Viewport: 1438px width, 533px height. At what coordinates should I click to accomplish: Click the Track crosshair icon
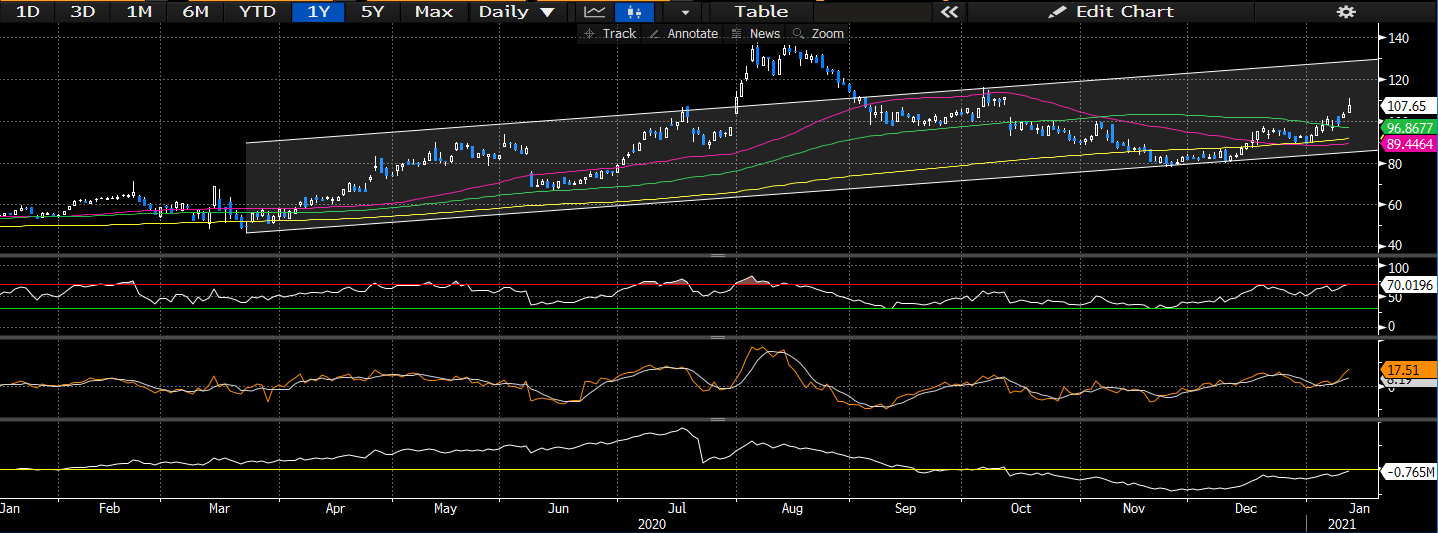(x=590, y=34)
